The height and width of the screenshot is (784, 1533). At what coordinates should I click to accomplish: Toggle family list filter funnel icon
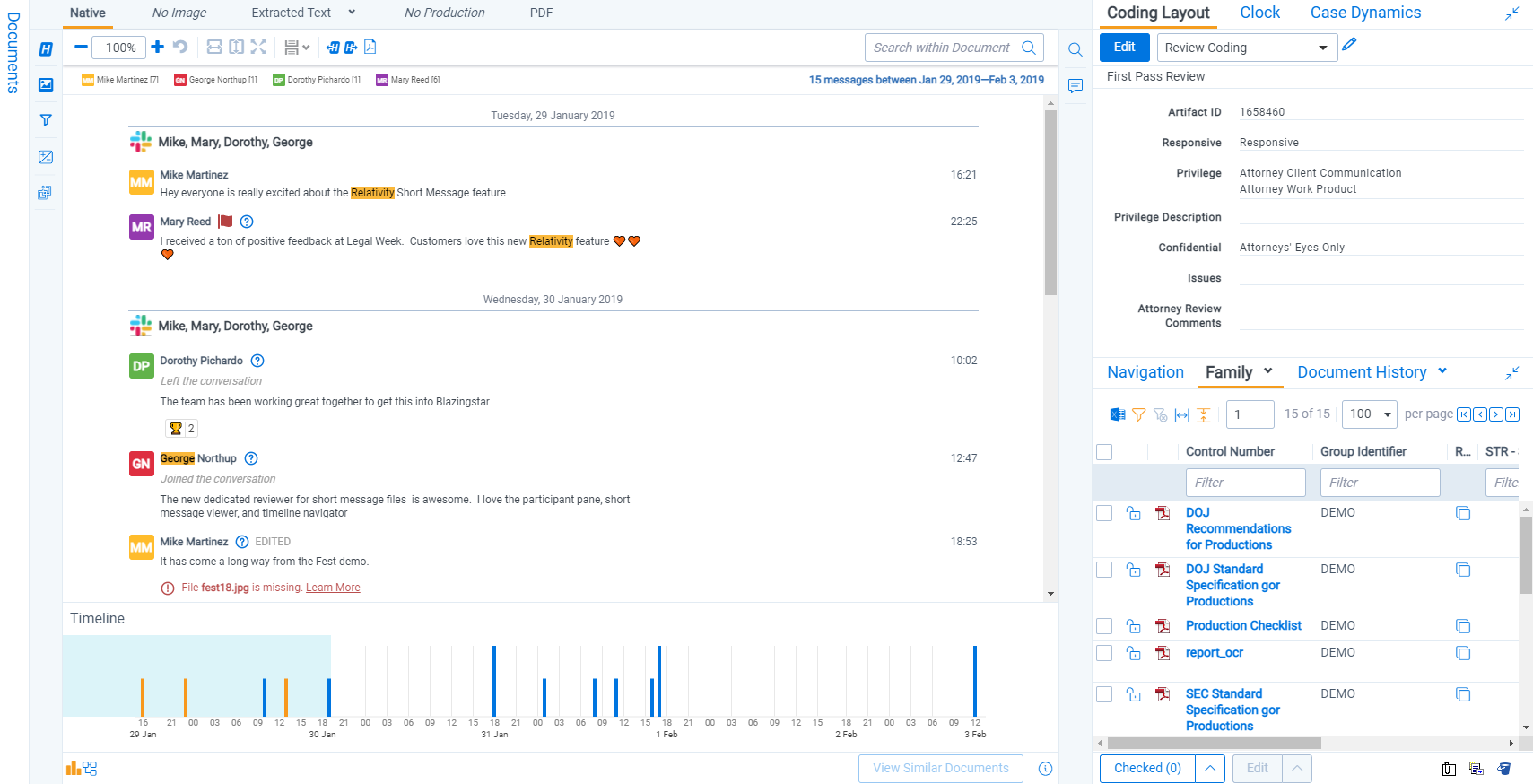click(x=1139, y=414)
